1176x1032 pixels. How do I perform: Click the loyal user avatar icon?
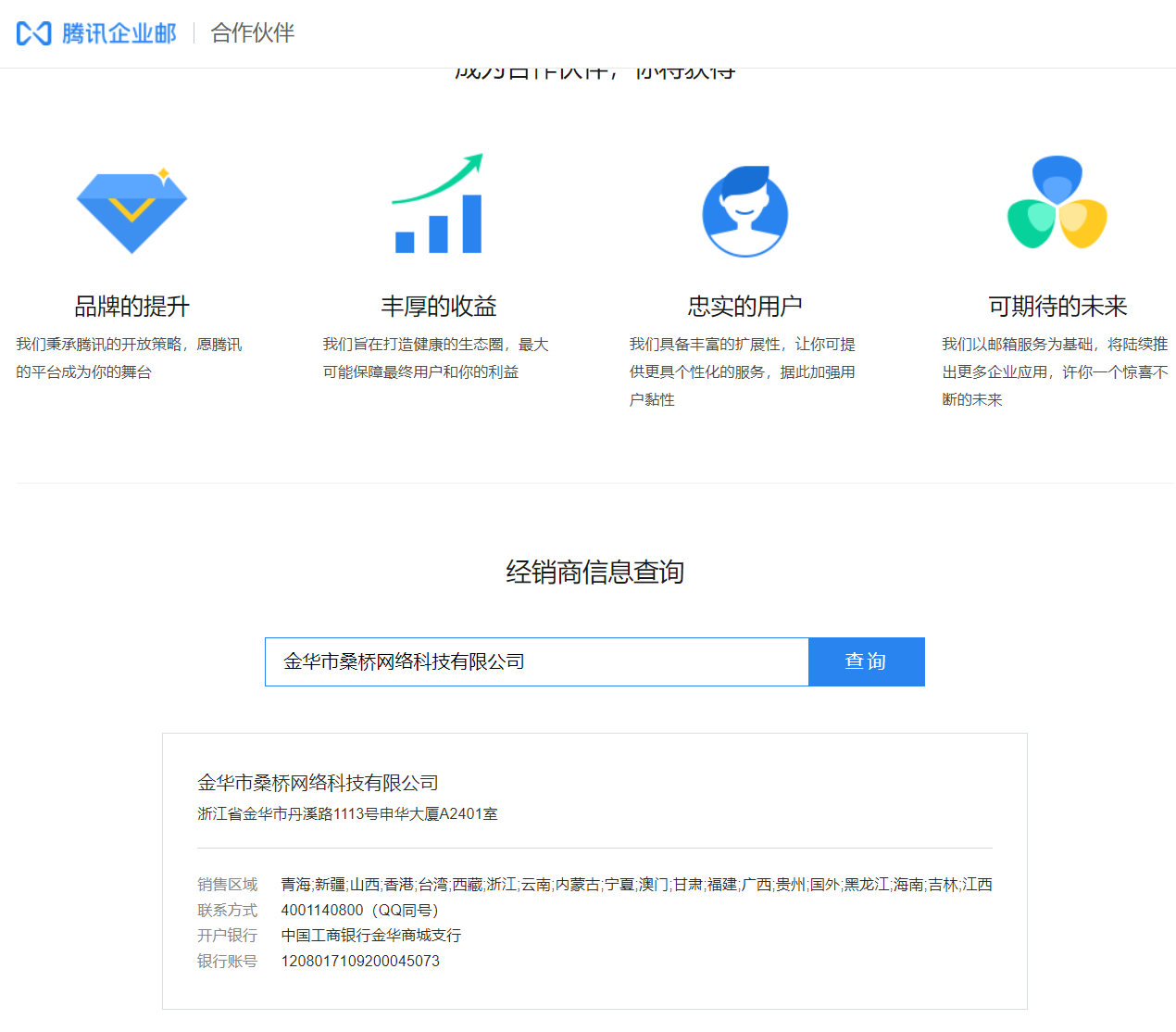(x=745, y=212)
